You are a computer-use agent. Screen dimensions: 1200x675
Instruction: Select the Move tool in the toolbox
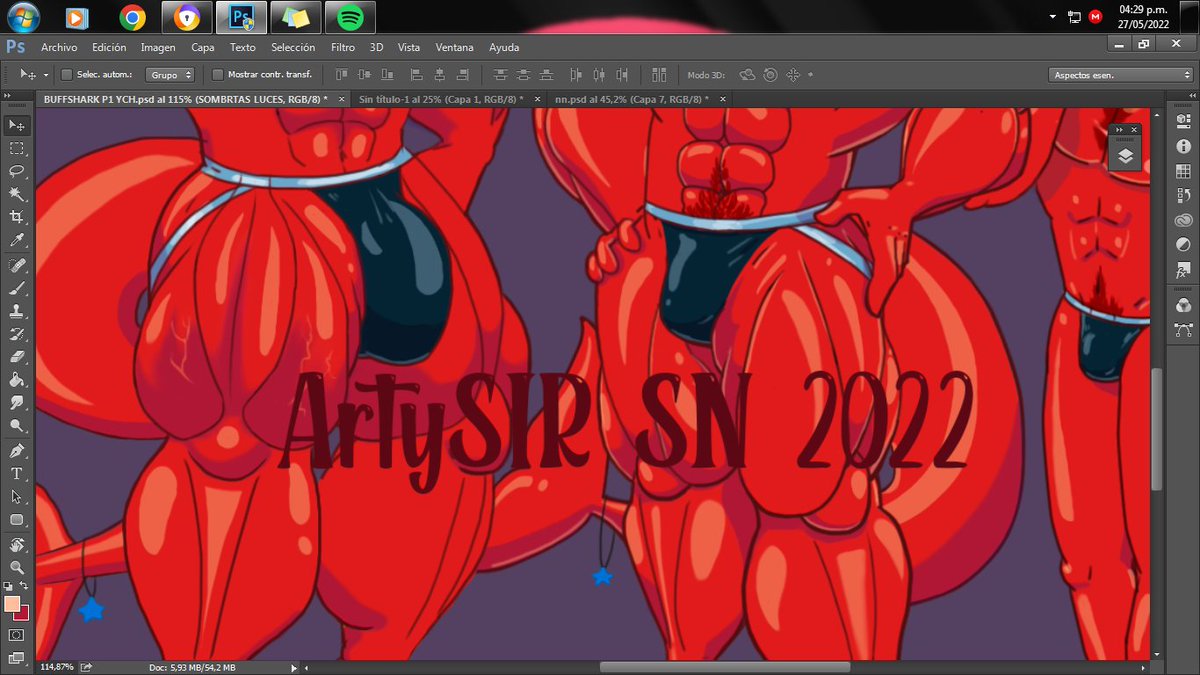17,125
